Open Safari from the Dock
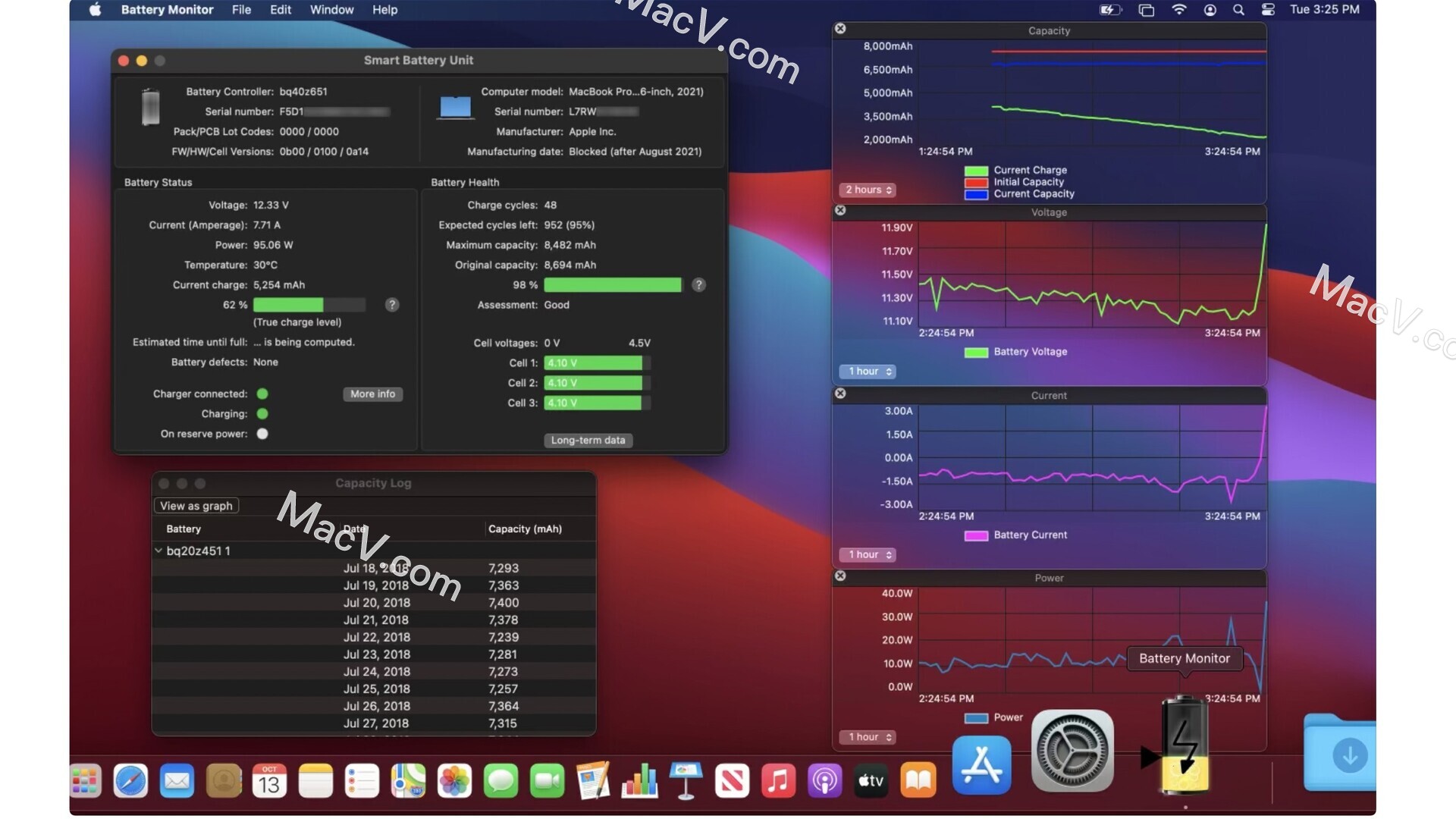1456x819 pixels. click(x=130, y=781)
